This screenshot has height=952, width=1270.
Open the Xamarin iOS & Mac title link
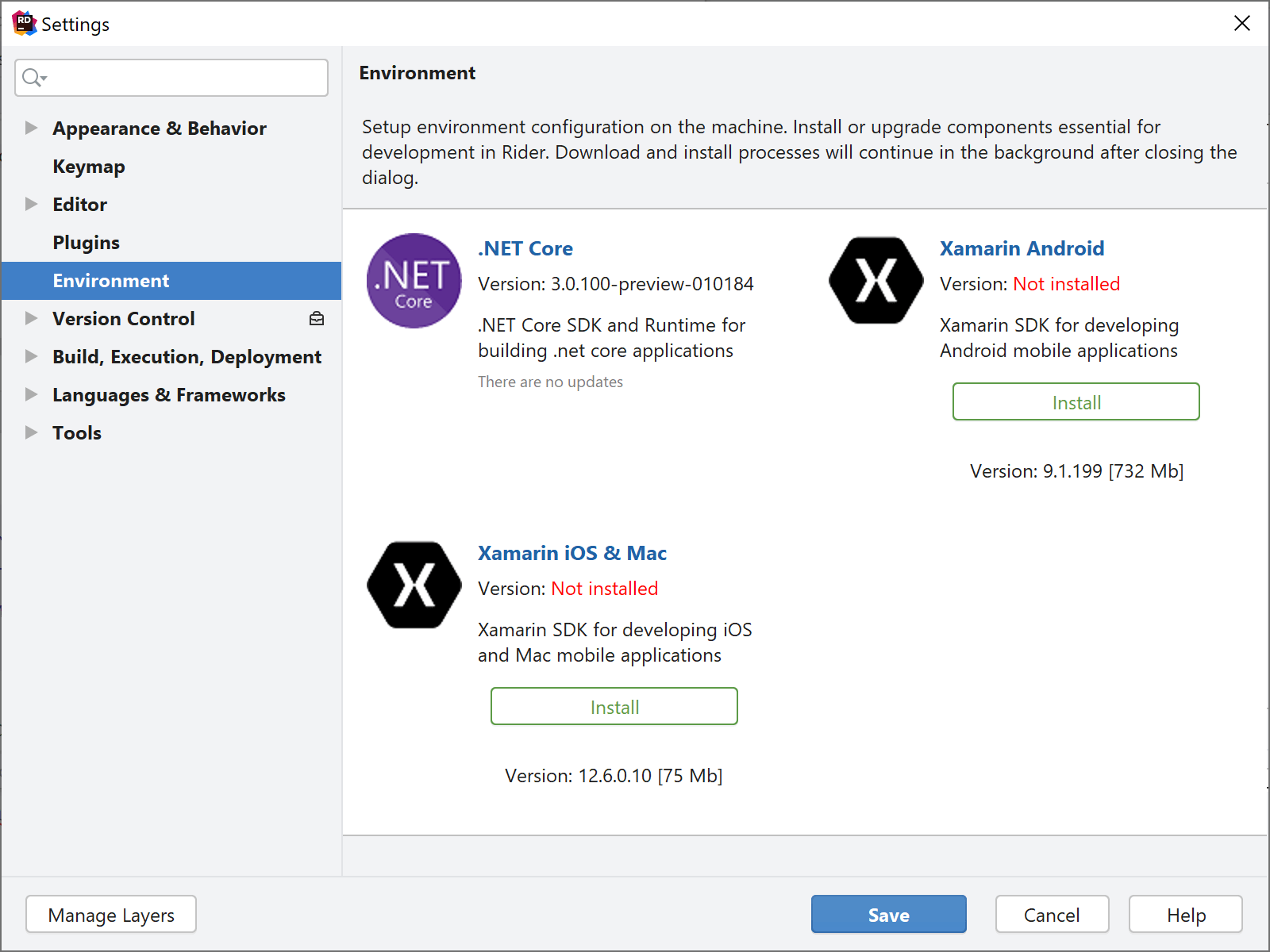572,553
